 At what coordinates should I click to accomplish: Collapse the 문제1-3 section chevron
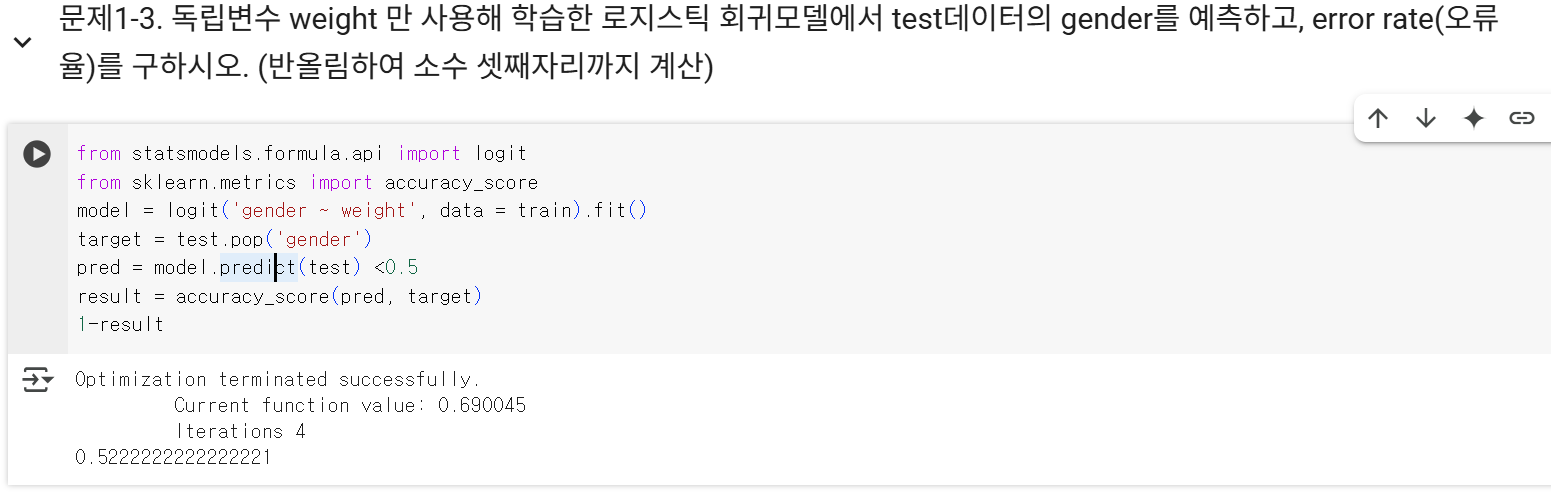(x=22, y=43)
